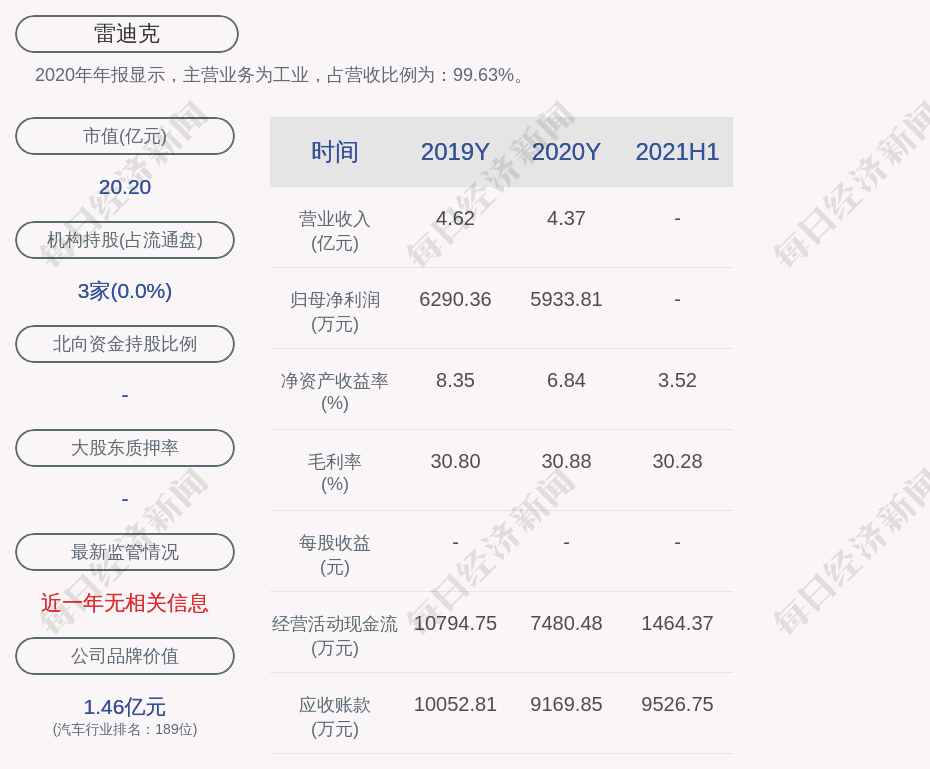Select the 市值(亿元) label button
This screenshot has width=930, height=769.
pos(125,136)
